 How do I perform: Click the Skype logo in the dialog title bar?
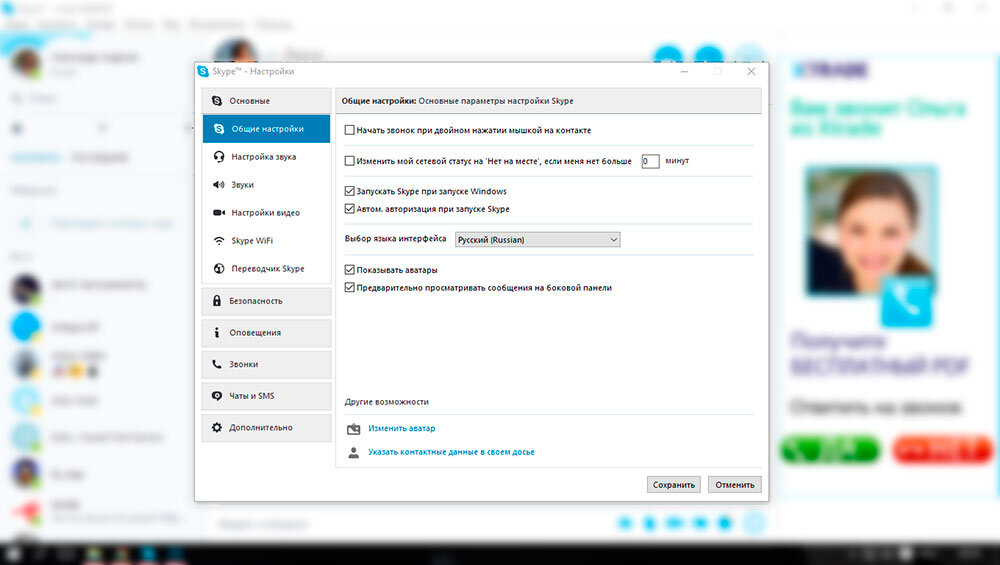(x=203, y=71)
